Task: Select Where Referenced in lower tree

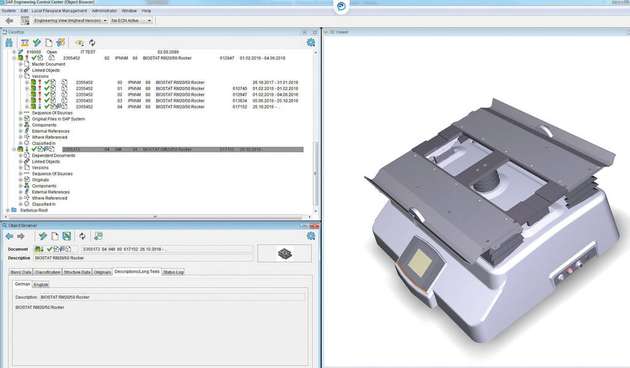Action: click(49, 198)
